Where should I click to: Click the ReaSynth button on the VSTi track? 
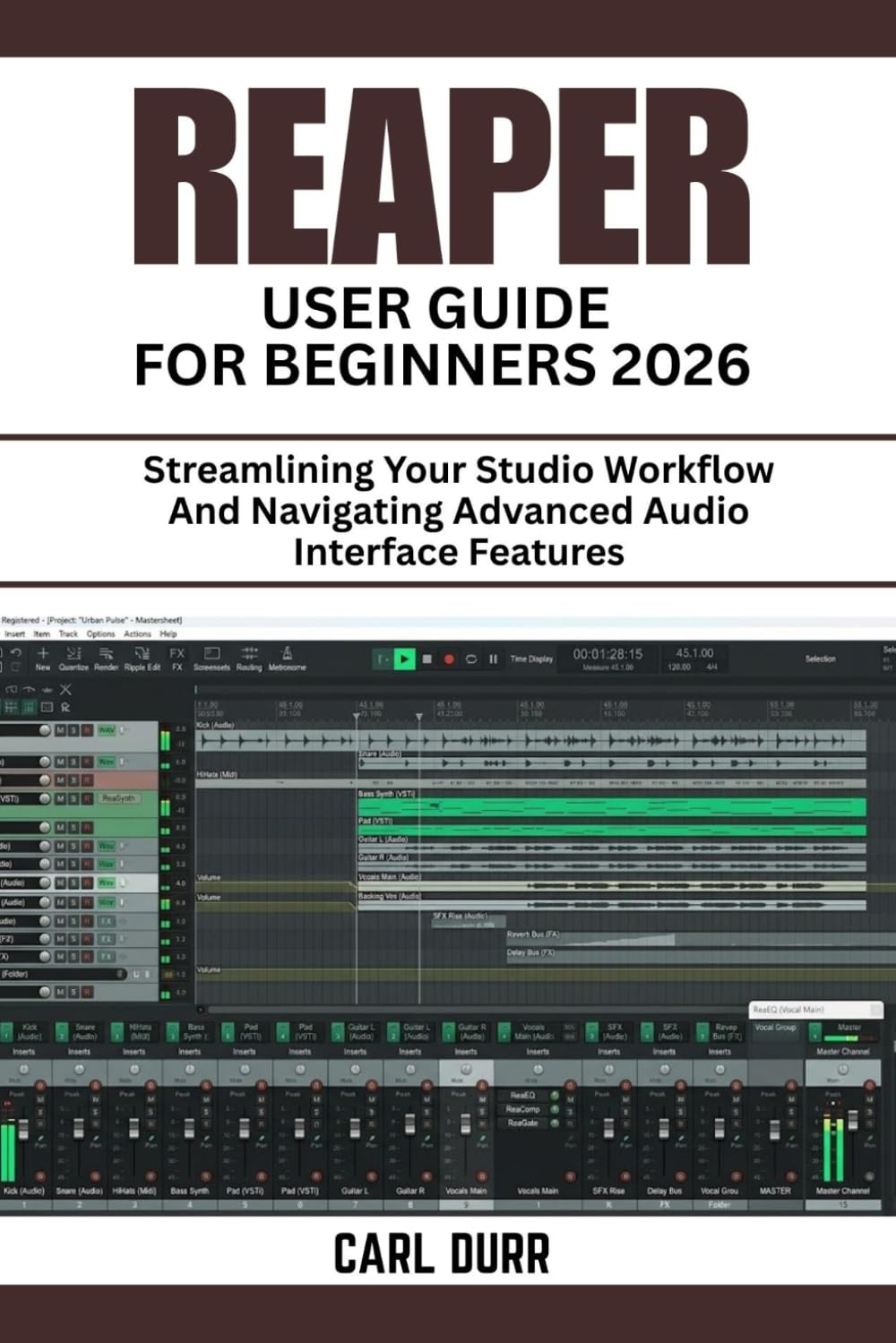[118, 798]
